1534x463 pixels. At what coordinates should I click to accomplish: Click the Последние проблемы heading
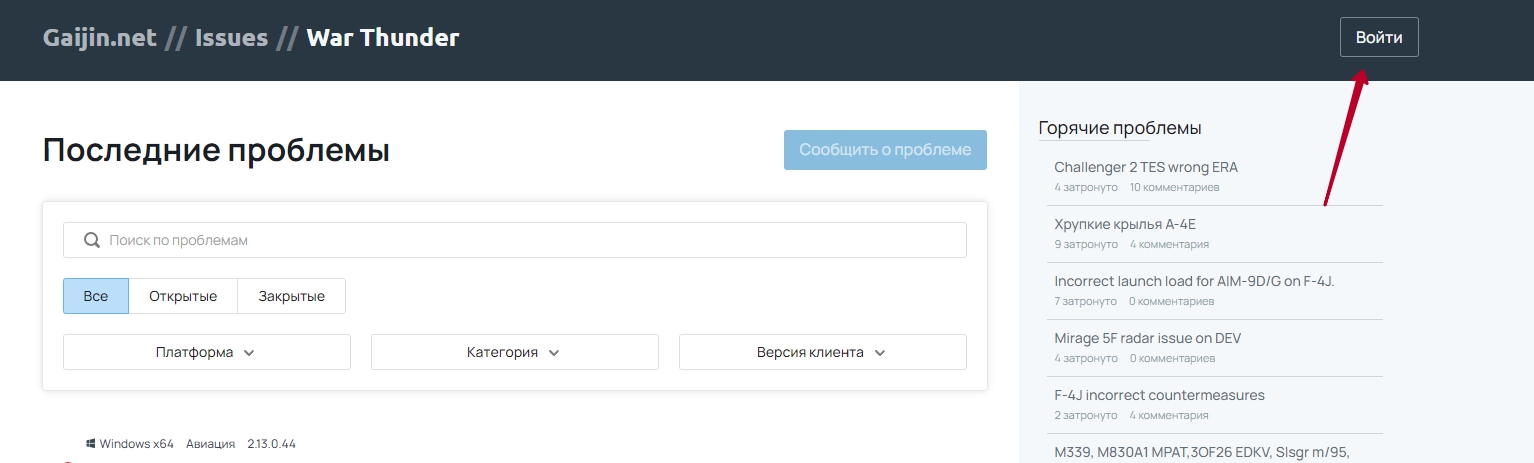tap(216, 151)
